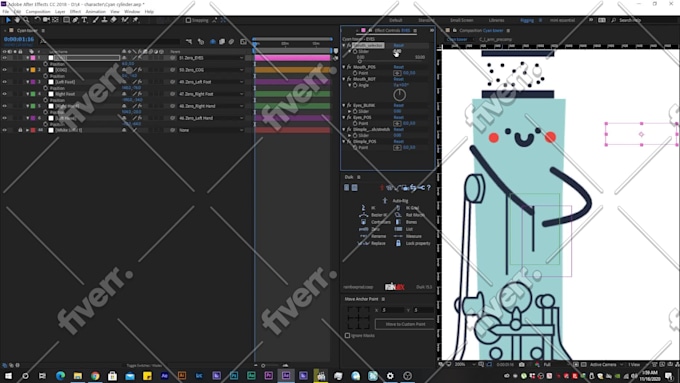Image resolution: width=680 pixels, height=383 pixels.
Task: Enable Snapping checkbox in toolbar
Action: pos(188,20)
